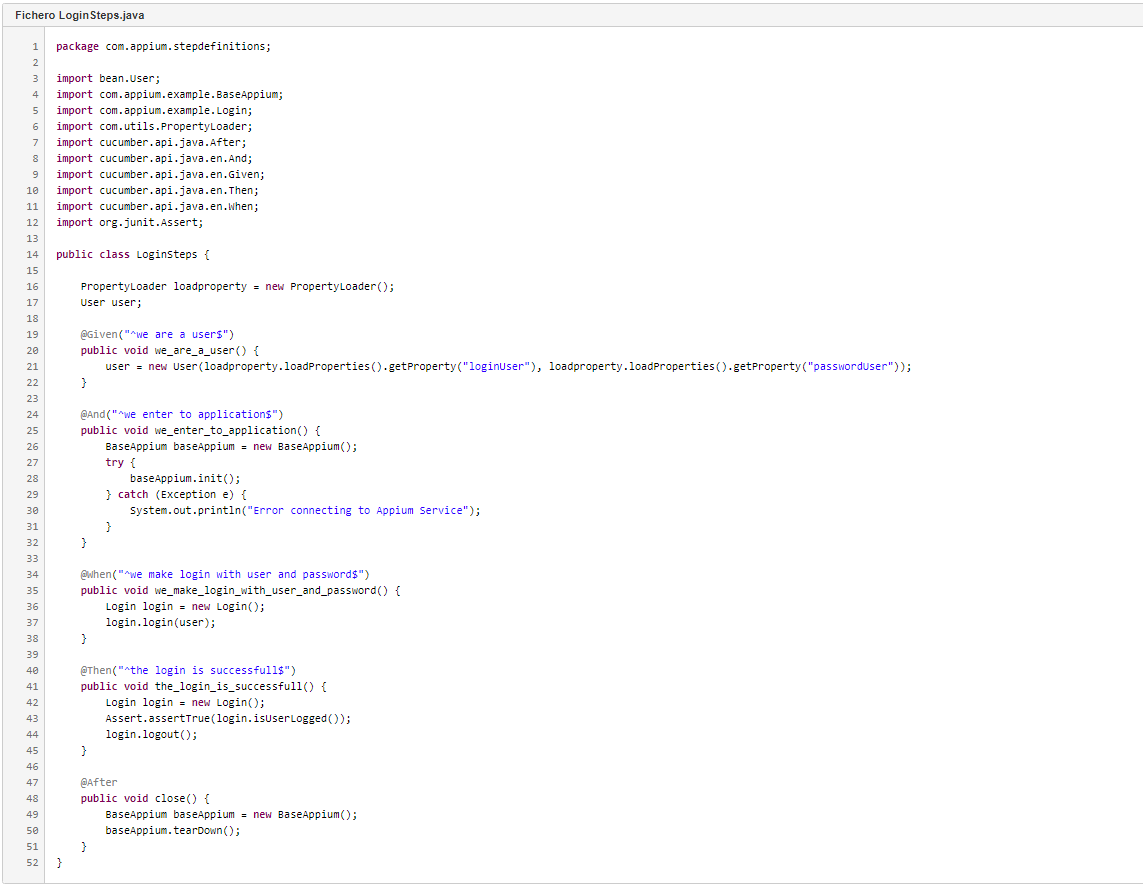The width and height of the screenshot is (1143, 884).
Task: Click the 'baseAppium.init();' call
Action: [185, 479]
